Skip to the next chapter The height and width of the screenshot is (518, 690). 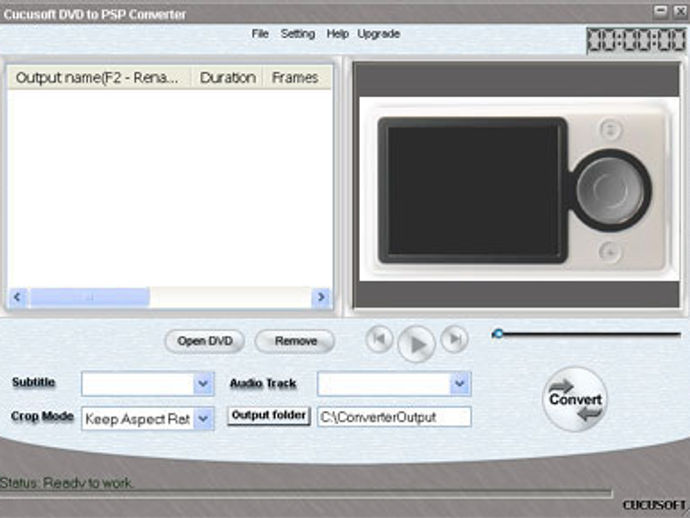point(454,339)
